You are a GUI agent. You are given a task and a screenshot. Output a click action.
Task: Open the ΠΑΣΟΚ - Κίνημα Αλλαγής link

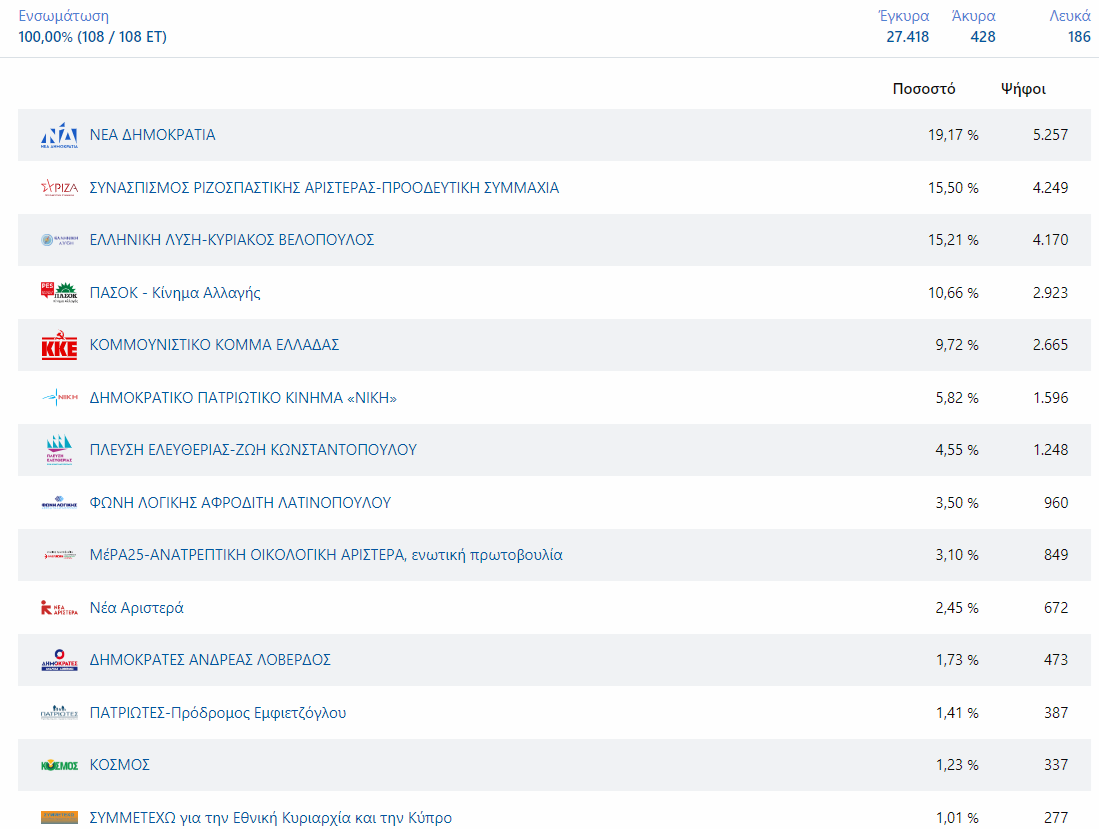[175, 293]
